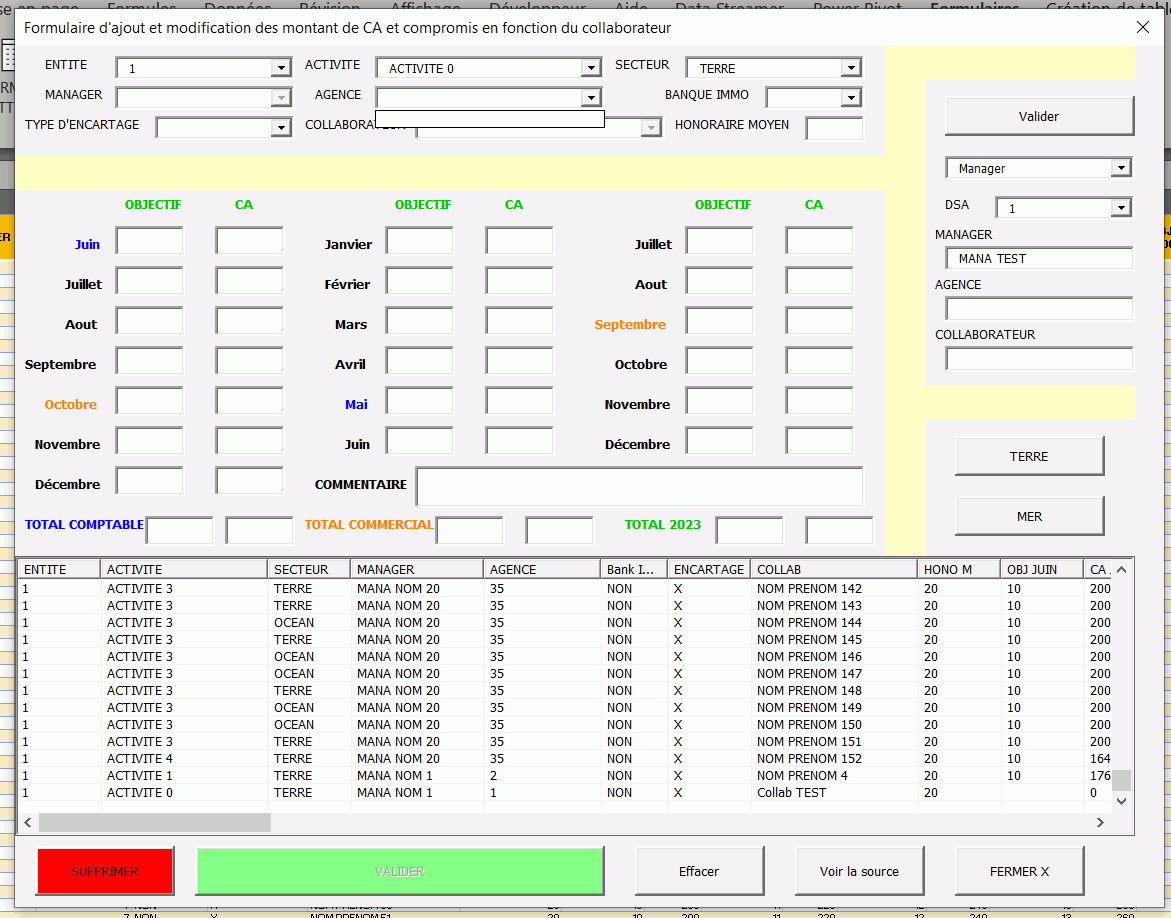Open the SECTEUR dropdown showing TERRE
This screenshot has width=1171, height=918.
pos(851,69)
